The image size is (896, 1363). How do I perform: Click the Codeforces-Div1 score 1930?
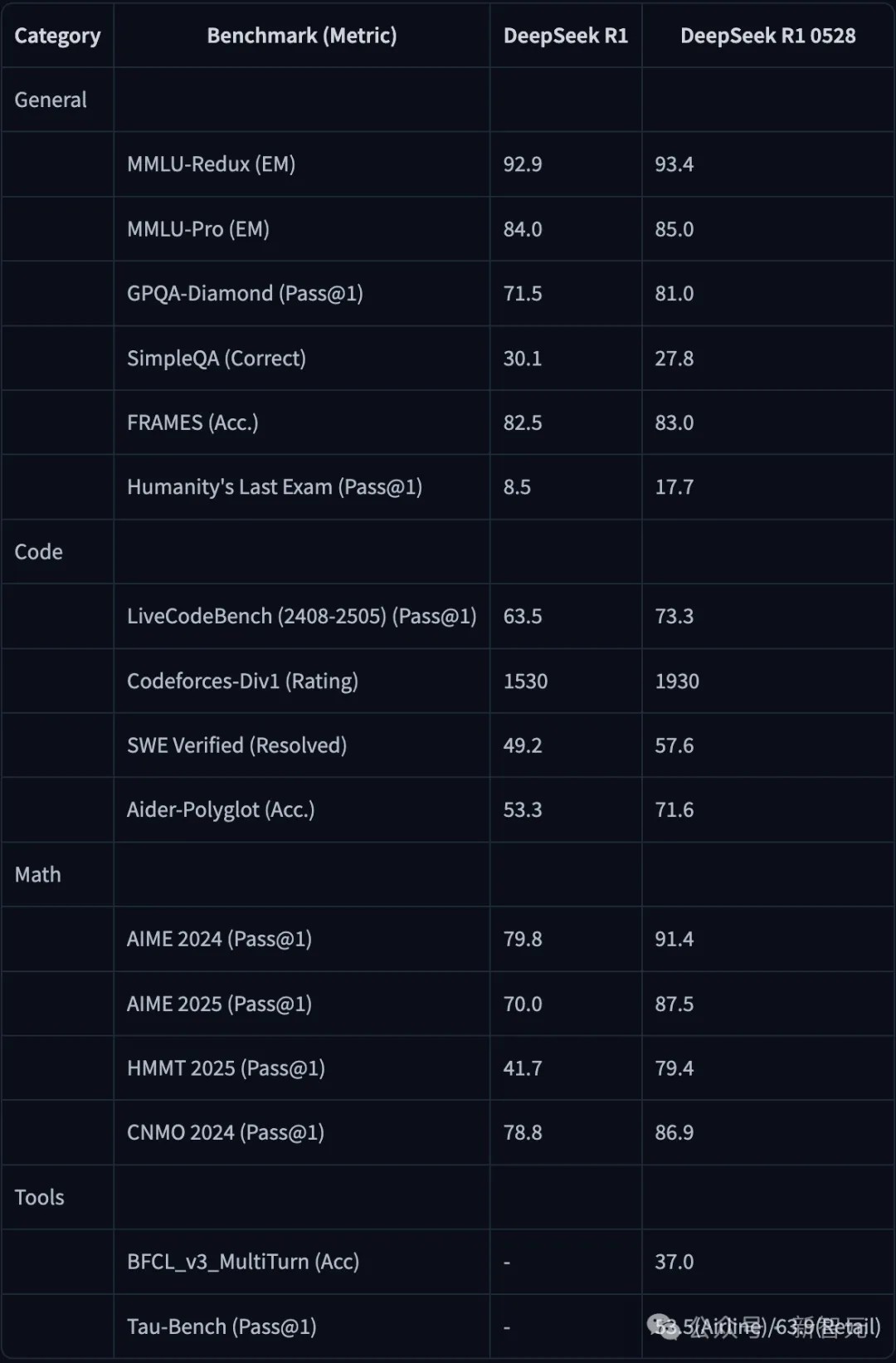tap(677, 681)
